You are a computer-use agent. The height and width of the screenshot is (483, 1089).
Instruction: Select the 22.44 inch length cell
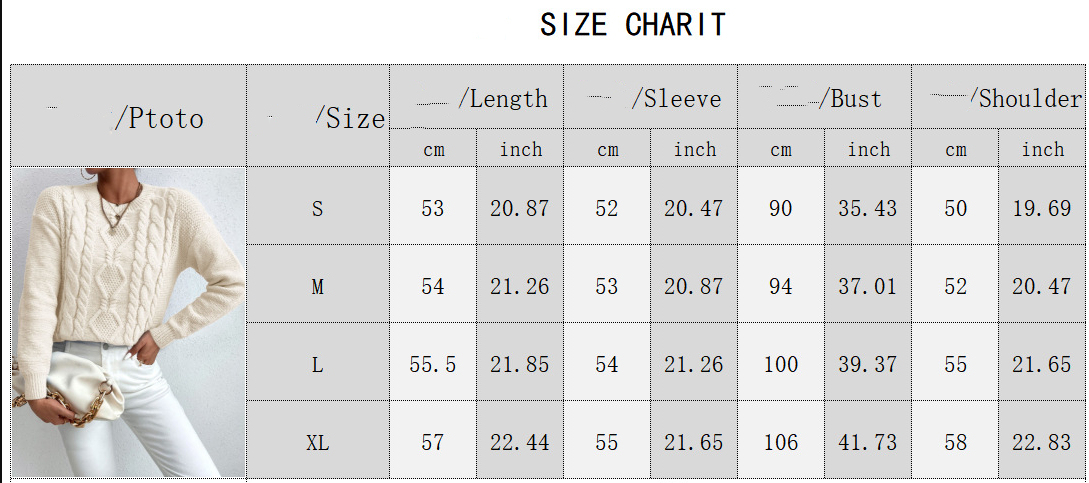[x=519, y=440]
